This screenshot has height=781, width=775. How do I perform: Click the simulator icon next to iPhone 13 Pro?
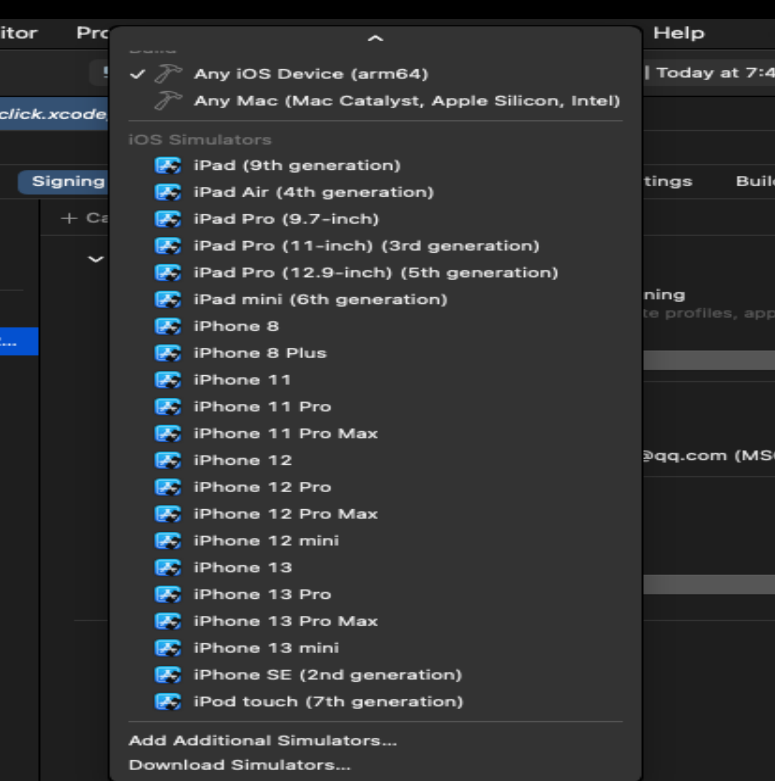(168, 595)
